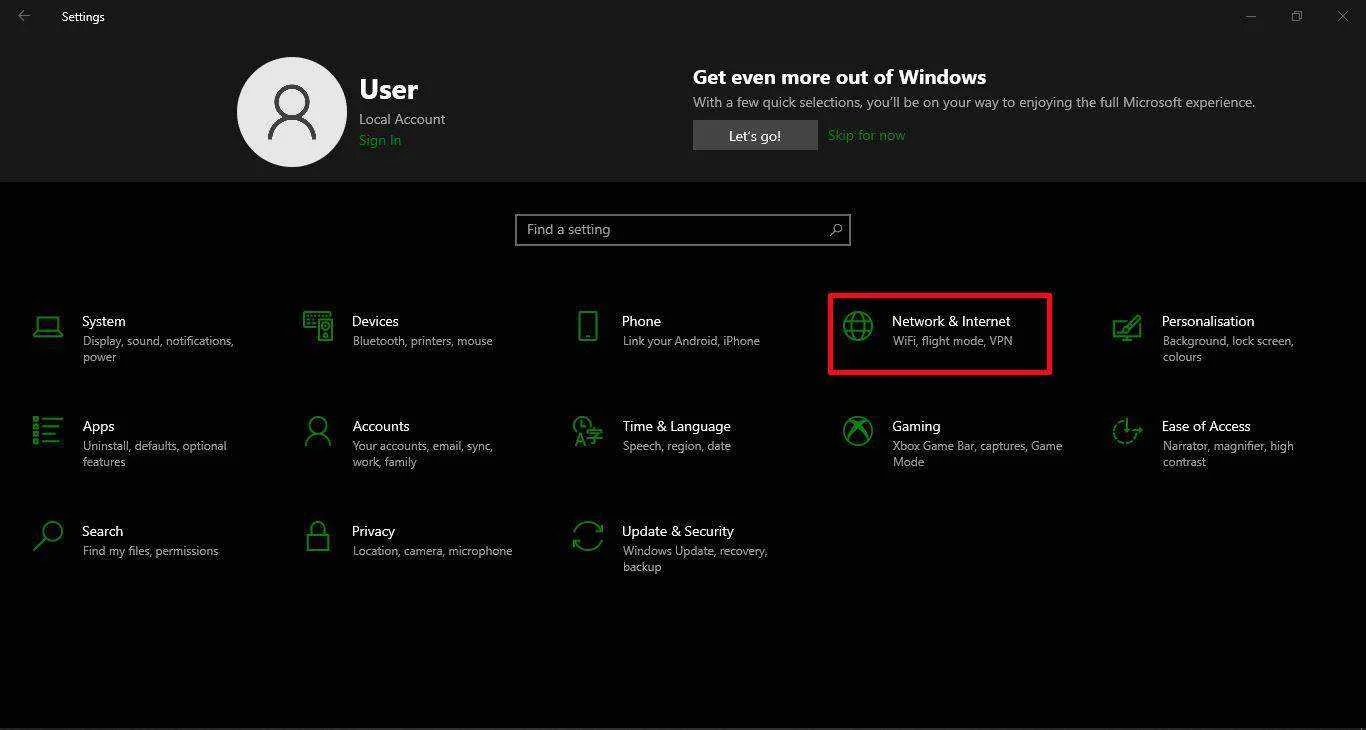The width and height of the screenshot is (1366, 730).
Task: Open the Personalisation paintbrush icon
Action: click(1127, 327)
